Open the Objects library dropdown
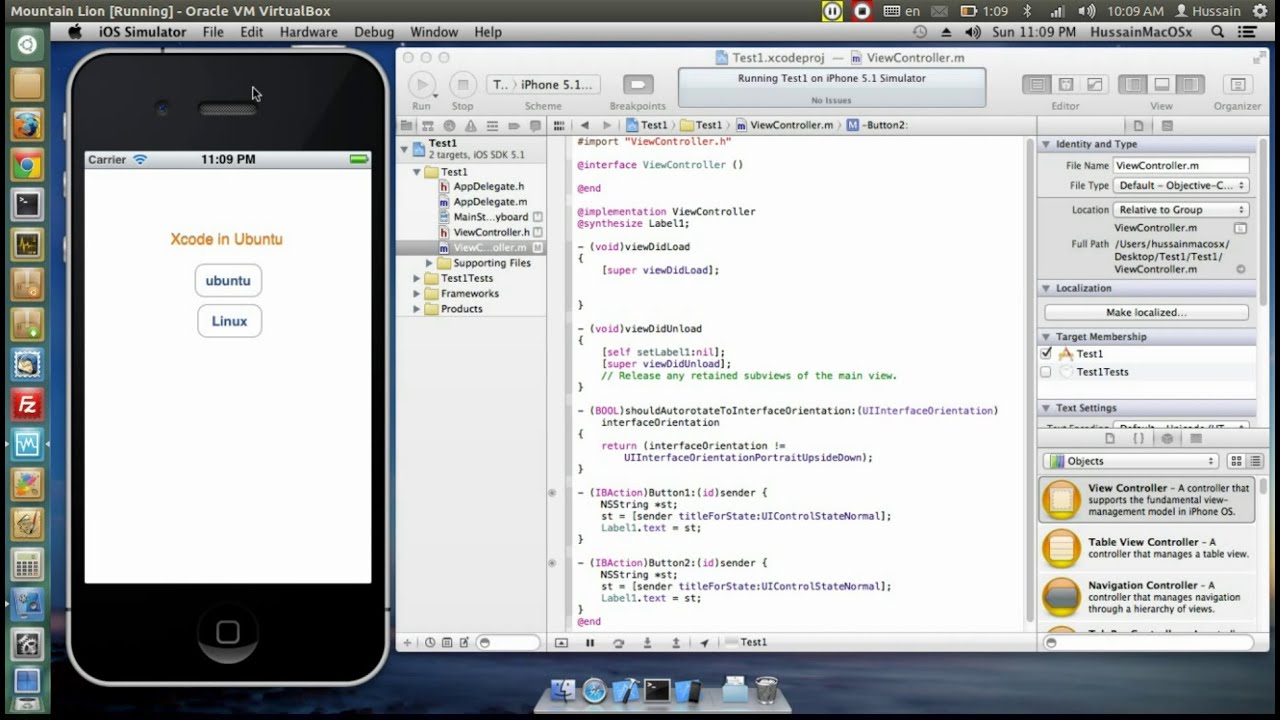1280x720 pixels. coord(1130,461)
